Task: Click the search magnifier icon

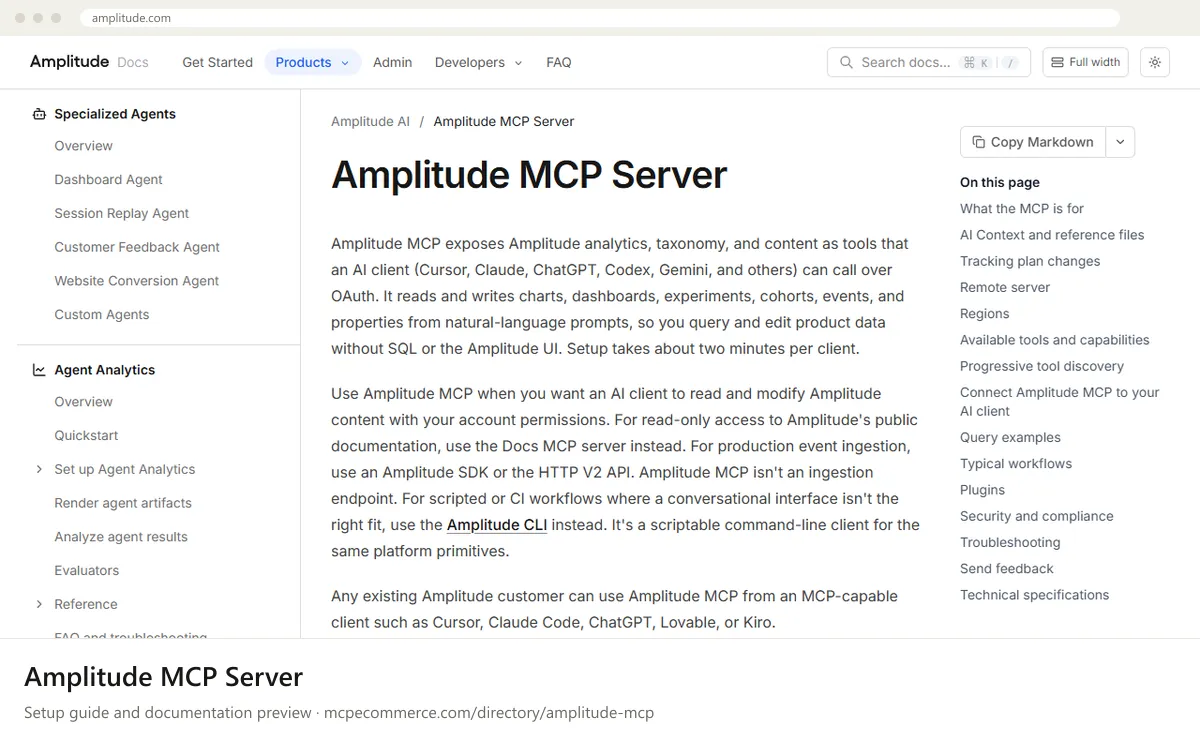Action: [x=846, y=62]
